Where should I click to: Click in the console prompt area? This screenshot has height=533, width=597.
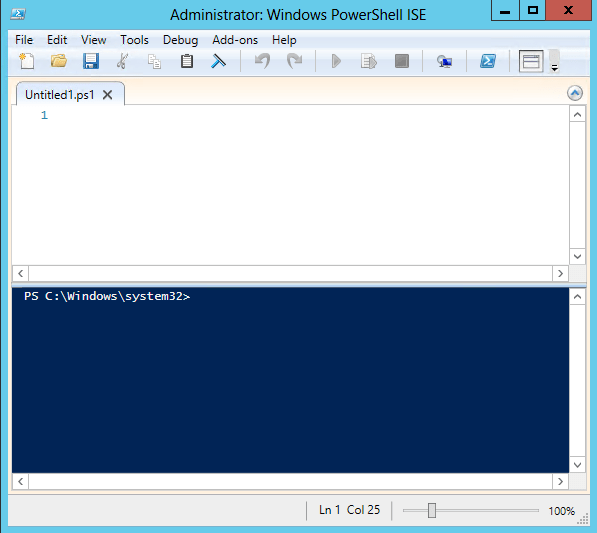[291, 380]
